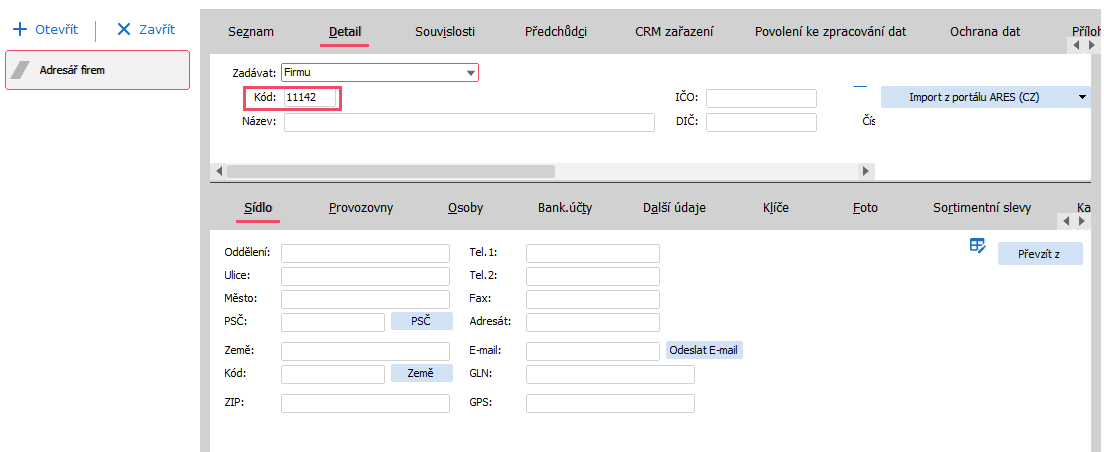
Task: Click the horizontal scrollbar's left arrow
Action: (x=220, y=171)
